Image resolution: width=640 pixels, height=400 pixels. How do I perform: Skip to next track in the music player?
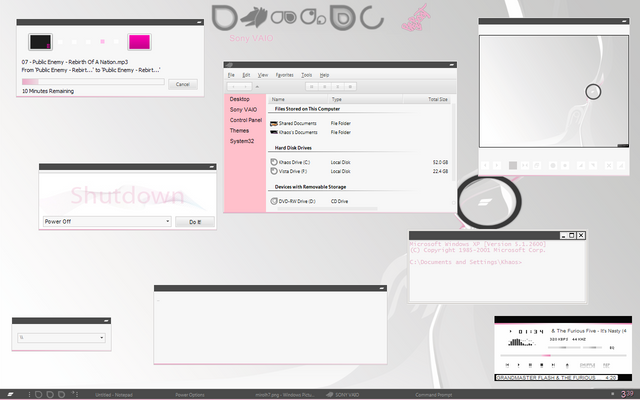click(x=553, y=365)
